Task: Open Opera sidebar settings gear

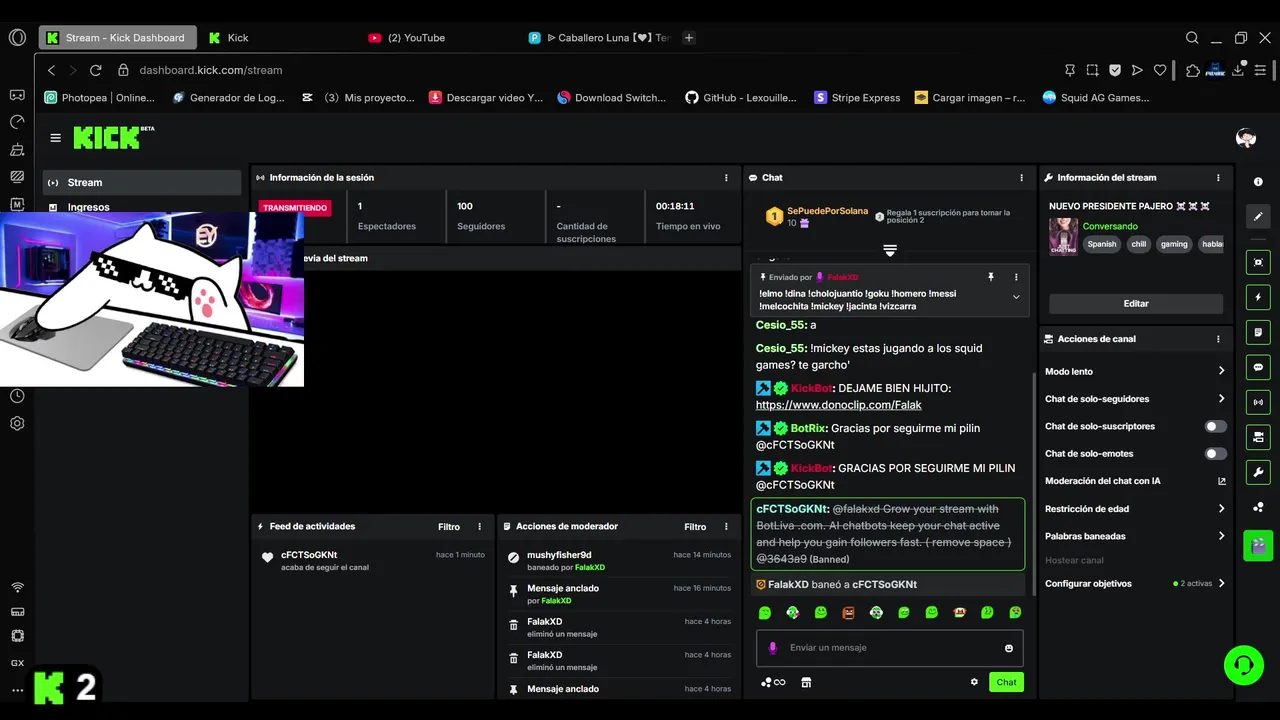Action: (x=17, y=423)
